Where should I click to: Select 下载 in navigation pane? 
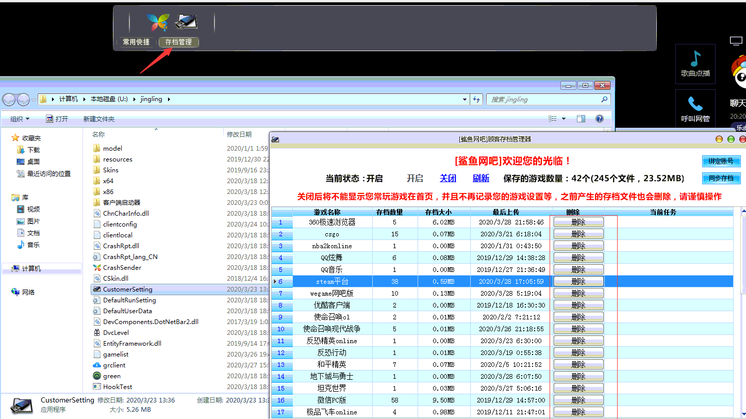[x=33, y=150]
